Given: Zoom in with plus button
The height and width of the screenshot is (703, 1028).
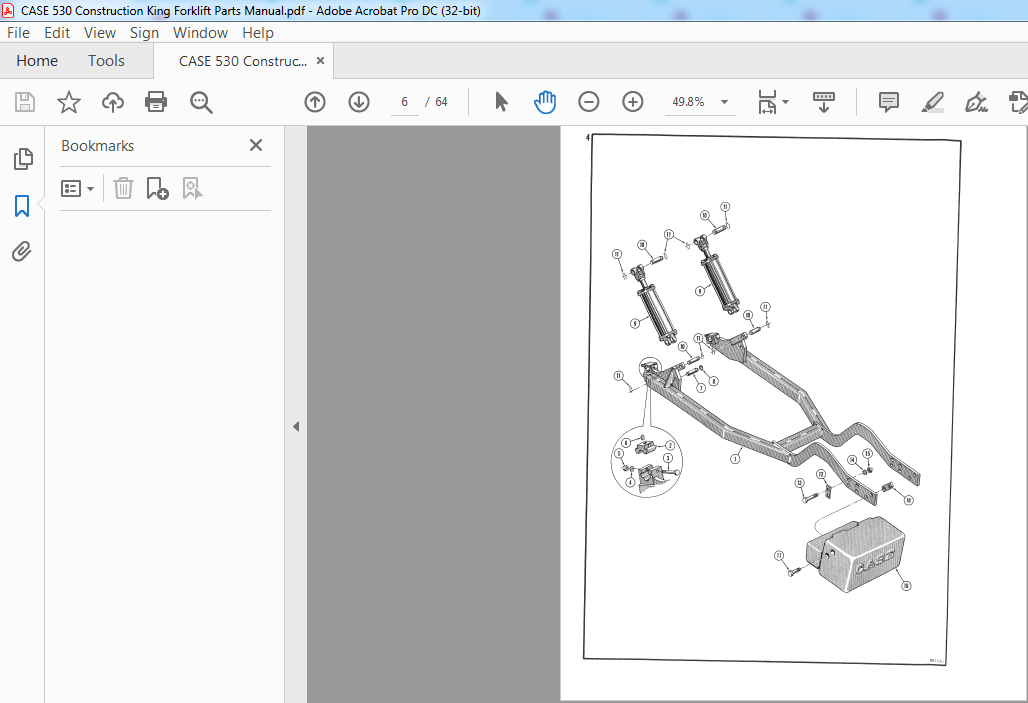Looking at the screenshot, I should pos(633,102).
